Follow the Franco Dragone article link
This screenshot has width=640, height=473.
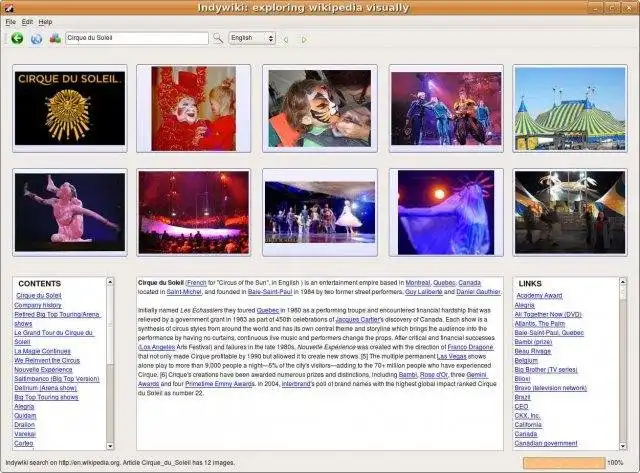[x=471, y=347]
